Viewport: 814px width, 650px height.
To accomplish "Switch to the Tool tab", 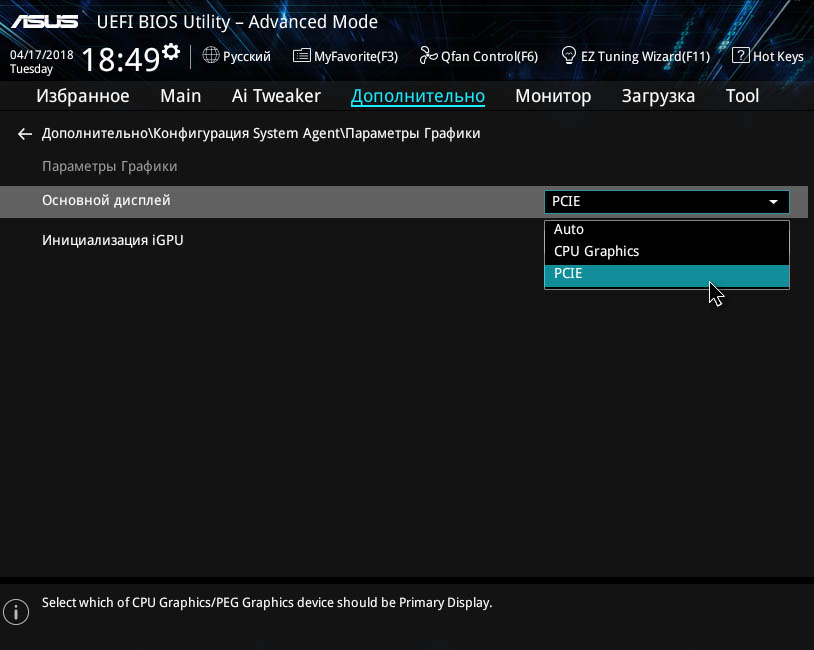I will (x=742, y=96).
